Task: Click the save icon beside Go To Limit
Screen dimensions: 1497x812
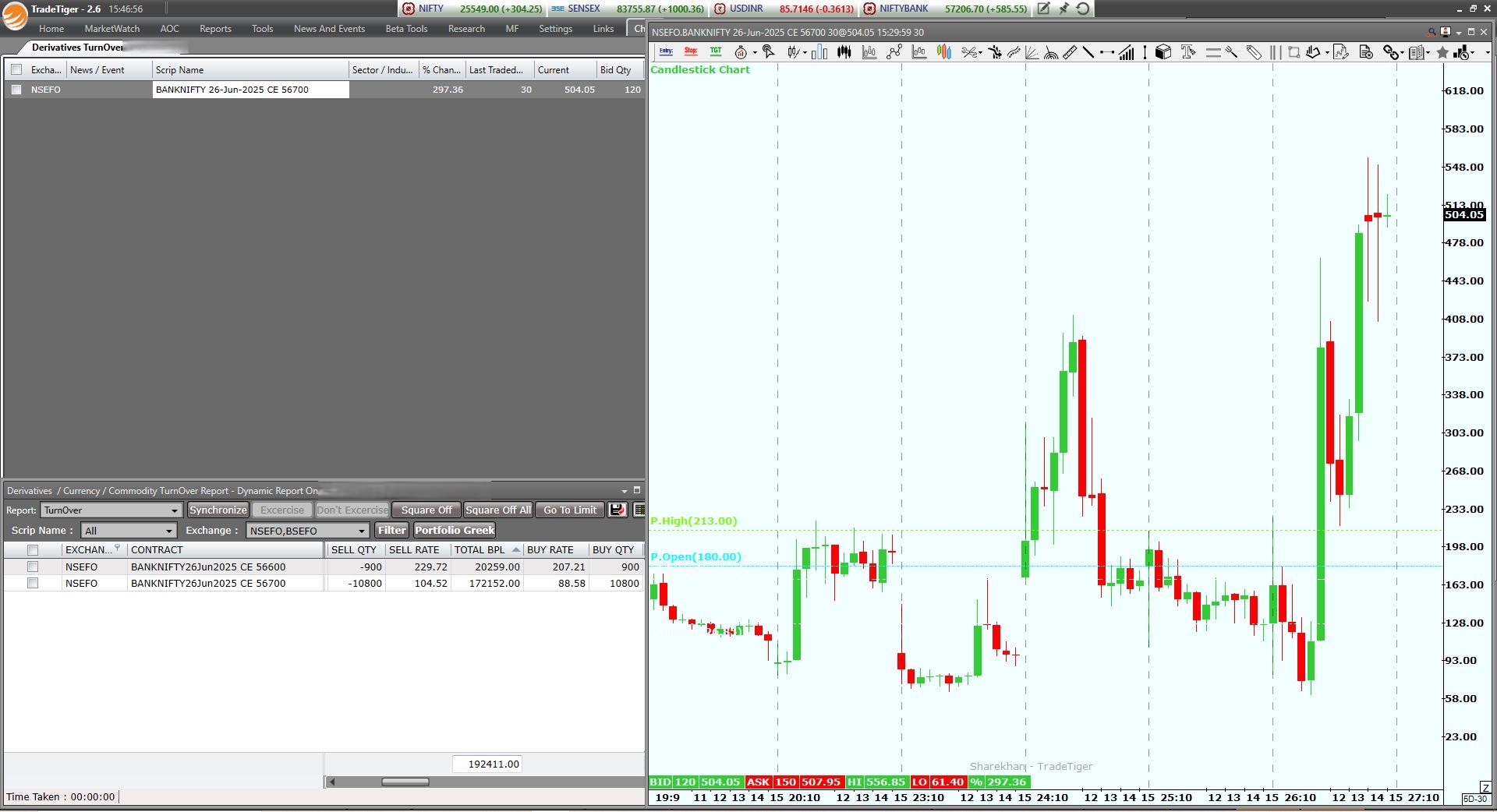Action: [618, 510]
